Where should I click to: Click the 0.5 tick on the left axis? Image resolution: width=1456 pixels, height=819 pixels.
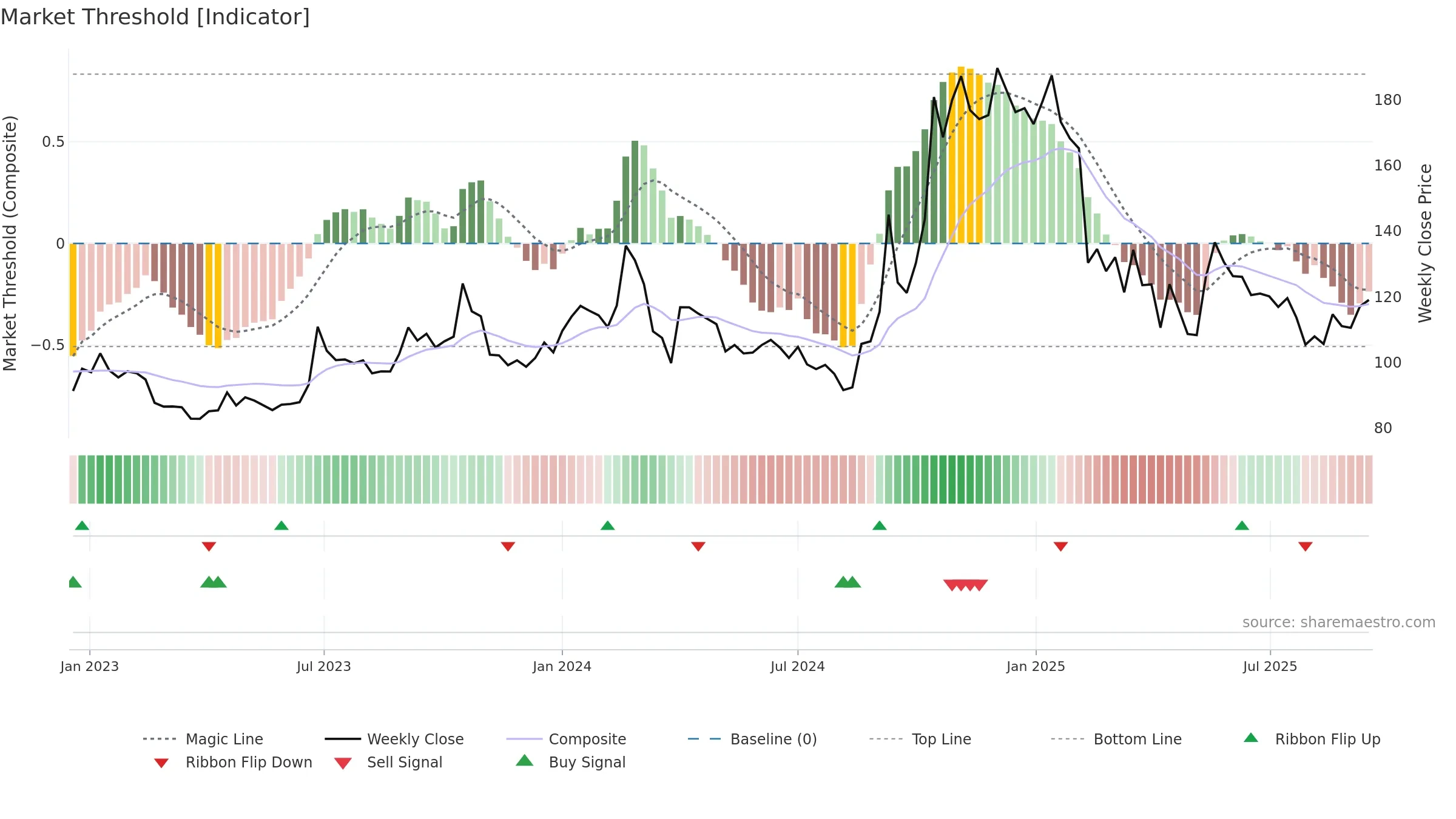click(x=53, y=142)
